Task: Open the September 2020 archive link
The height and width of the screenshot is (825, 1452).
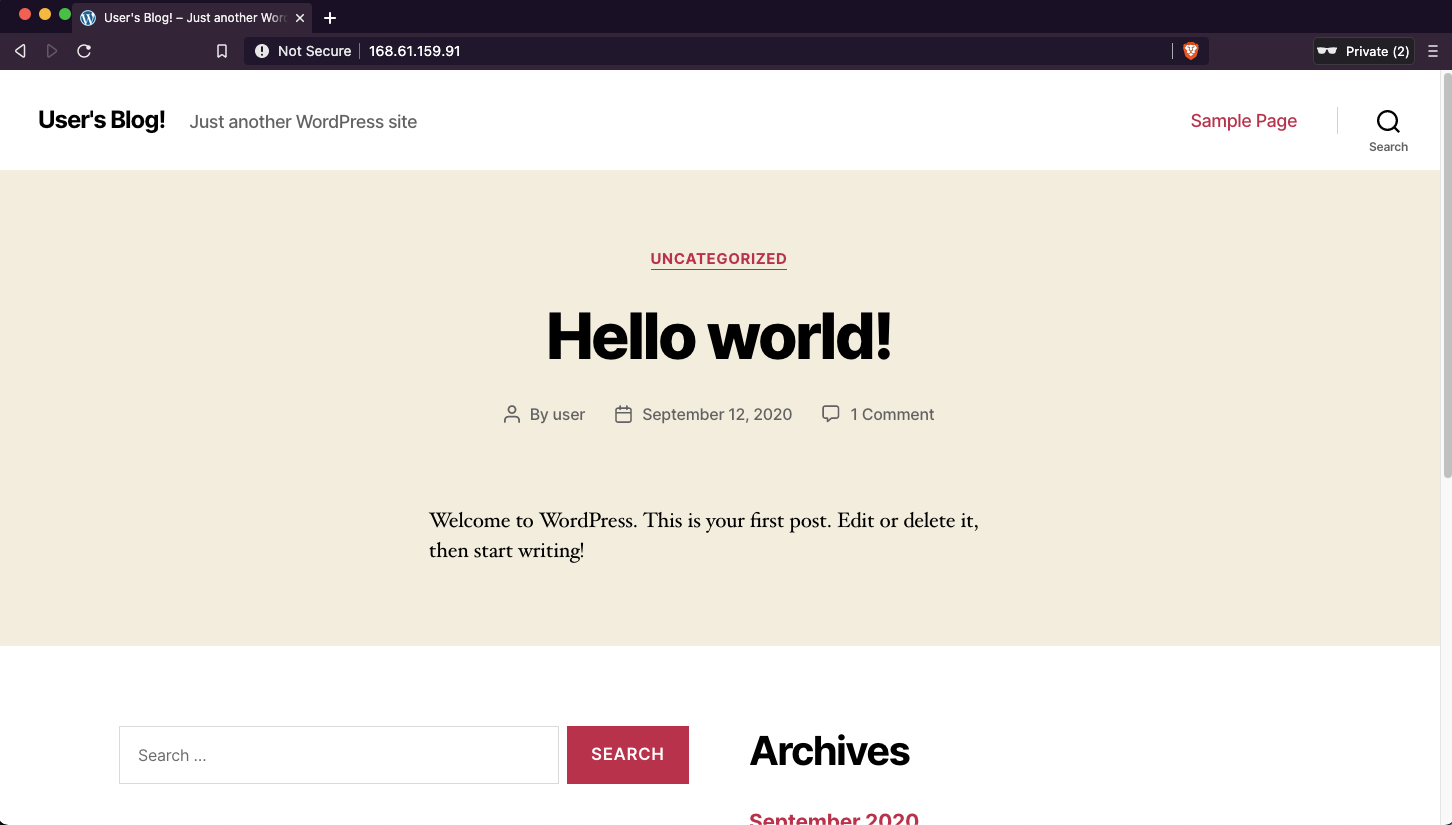Action: point(833,817)
